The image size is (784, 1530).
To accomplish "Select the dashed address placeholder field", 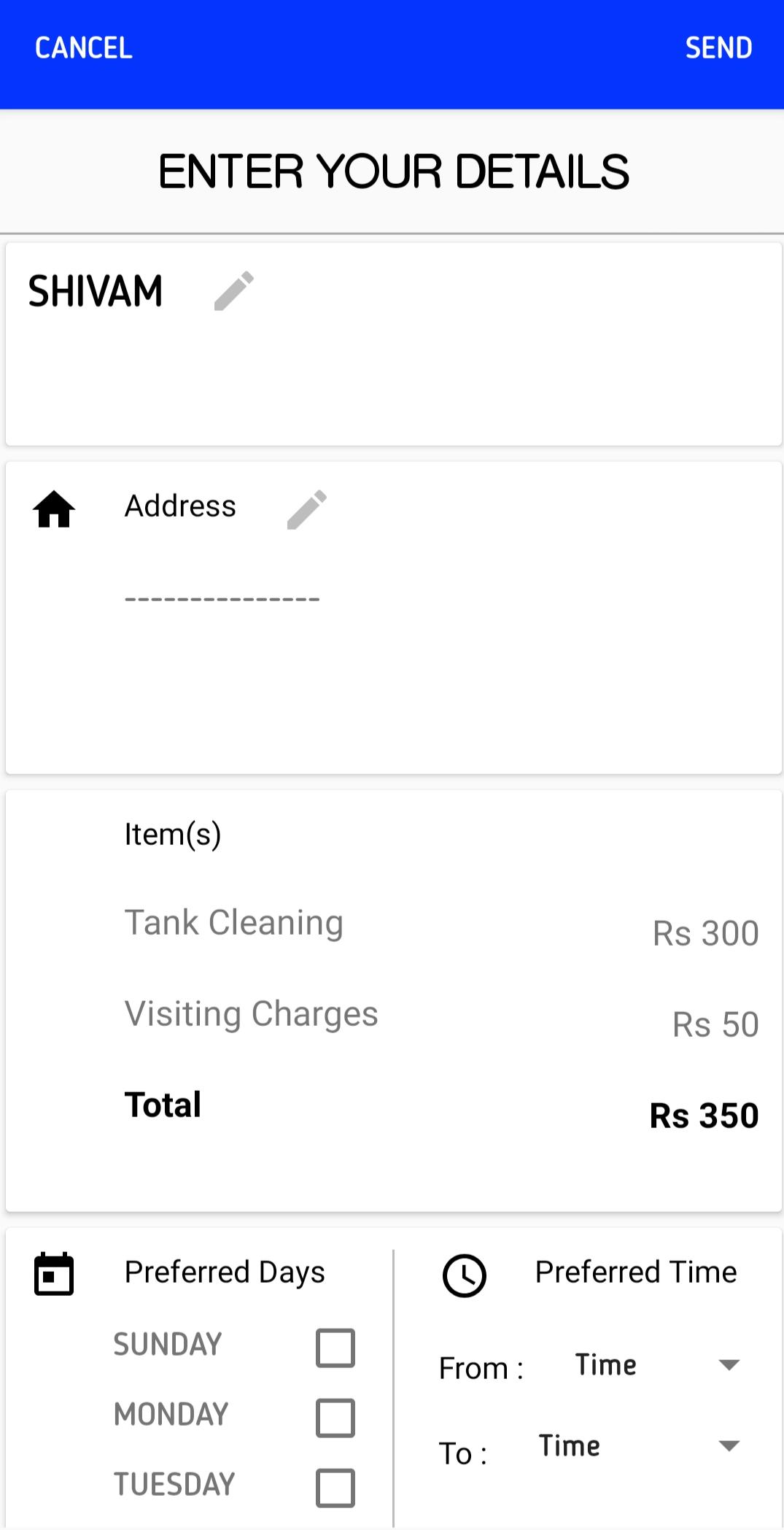I will 222,599.
